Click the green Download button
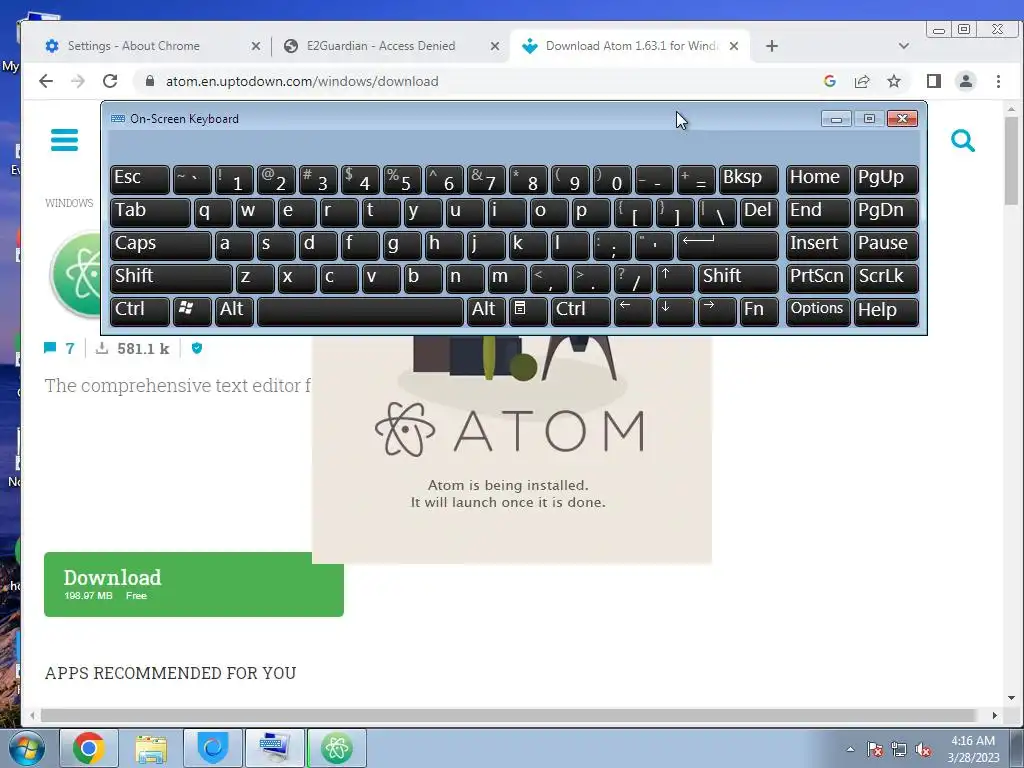Image resolution: width=1024 pixels, height=768 pixels. coord(194,584)
